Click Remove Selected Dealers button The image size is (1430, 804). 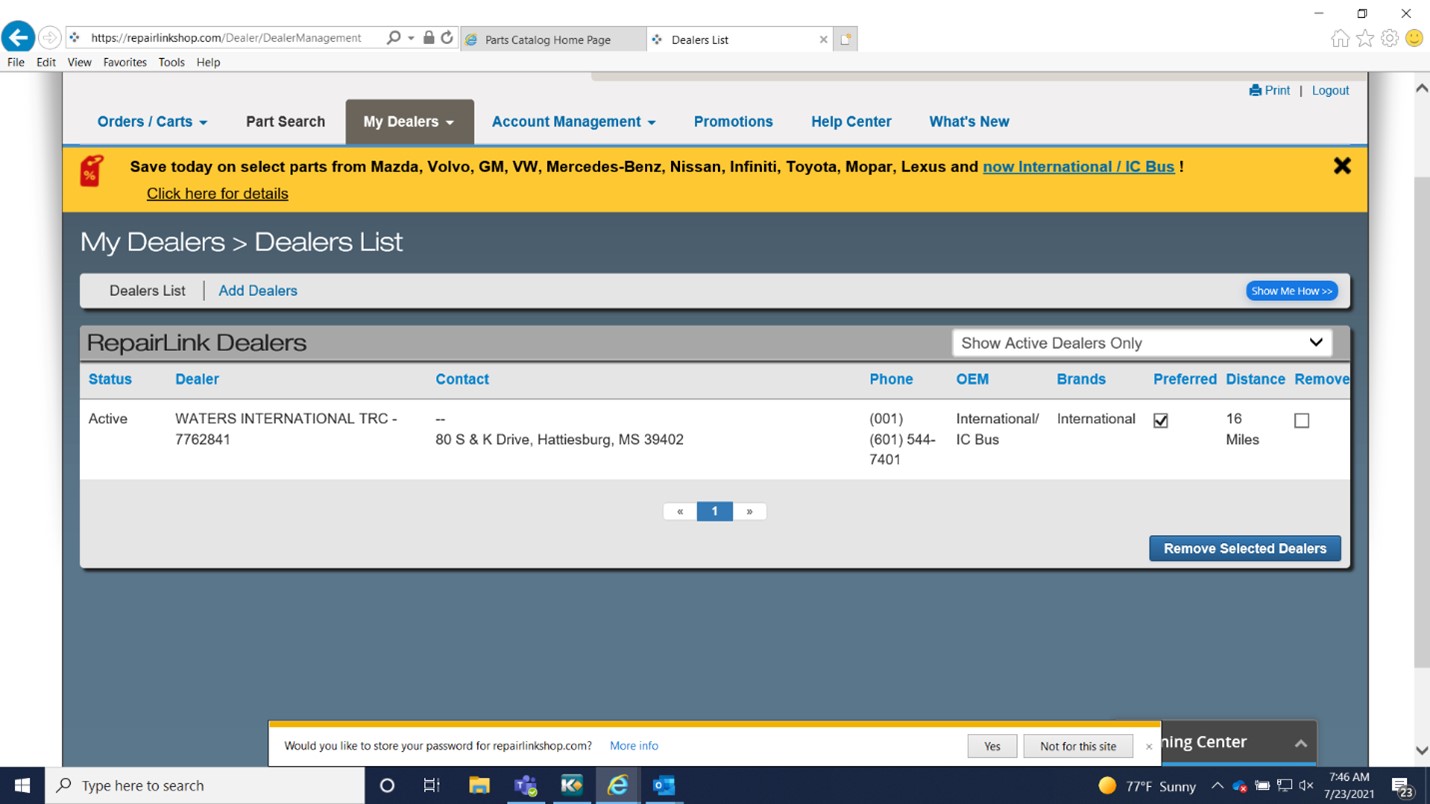pos(1245,548)
